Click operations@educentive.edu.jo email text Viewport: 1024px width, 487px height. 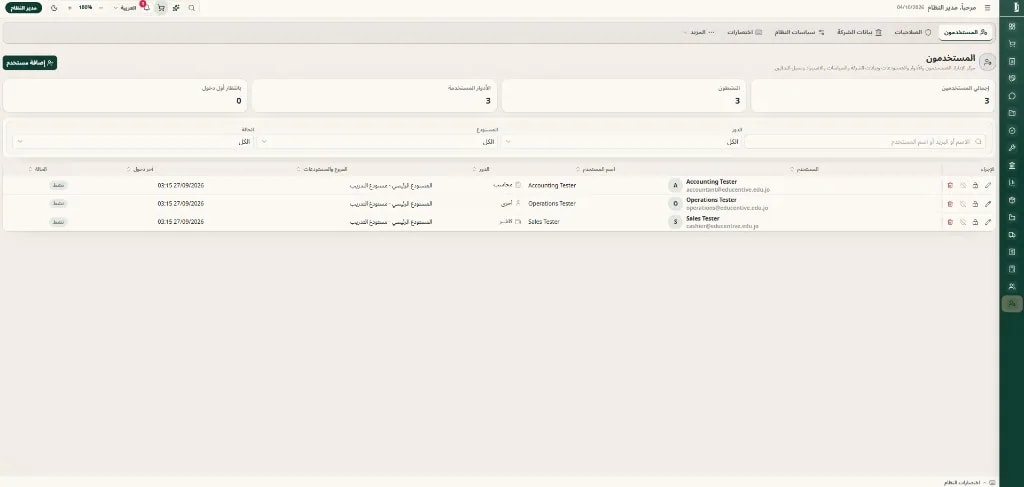pyautogui.click(x=728, y=208)
